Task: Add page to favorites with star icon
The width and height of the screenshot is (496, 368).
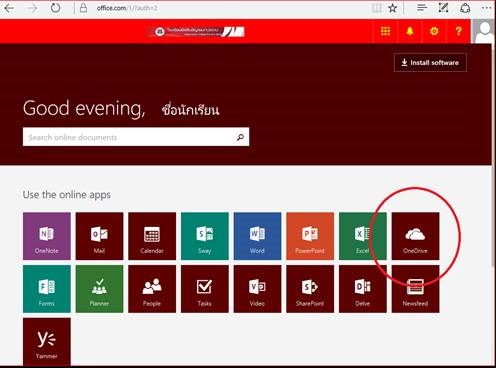Action: tap(393, 8)
